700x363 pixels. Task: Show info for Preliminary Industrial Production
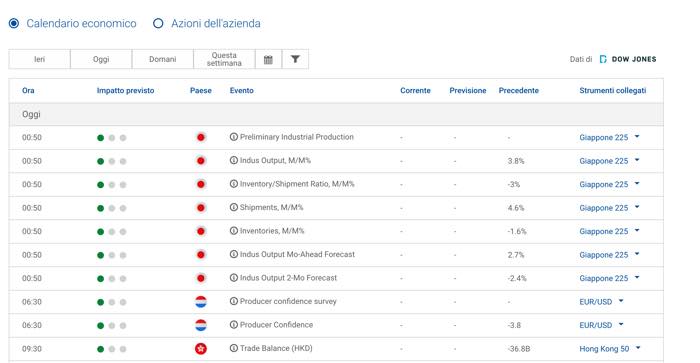pos(233,137)
